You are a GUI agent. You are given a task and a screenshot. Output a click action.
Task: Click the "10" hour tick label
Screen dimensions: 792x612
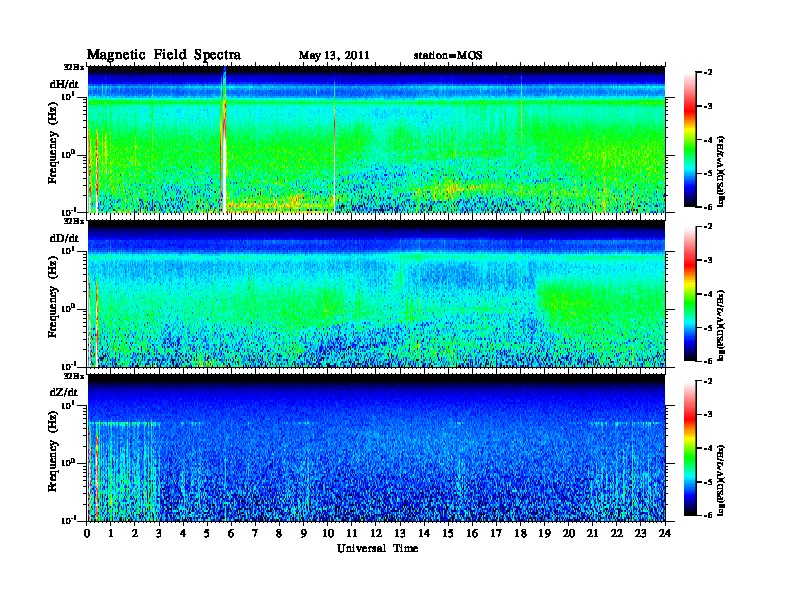pyautogui.click(x=328, y=534)
